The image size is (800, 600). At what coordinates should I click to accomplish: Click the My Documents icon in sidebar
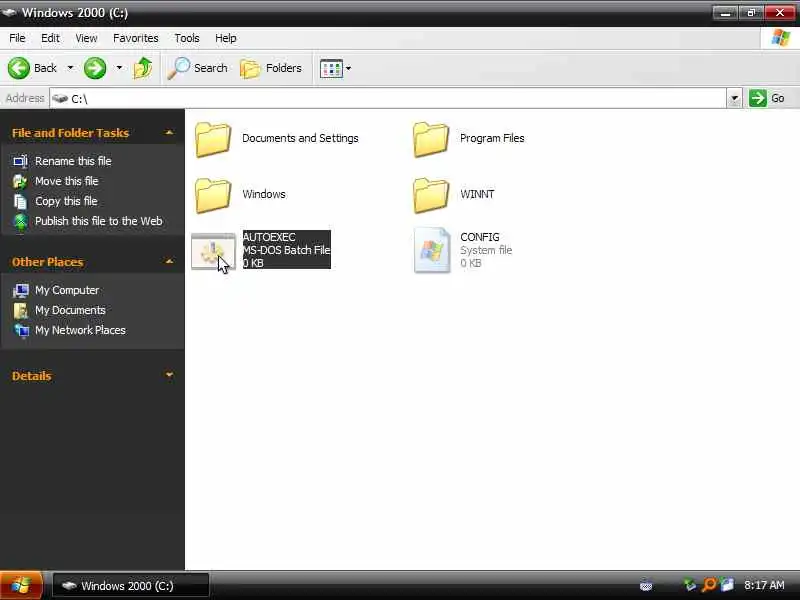tap(21, 310)
